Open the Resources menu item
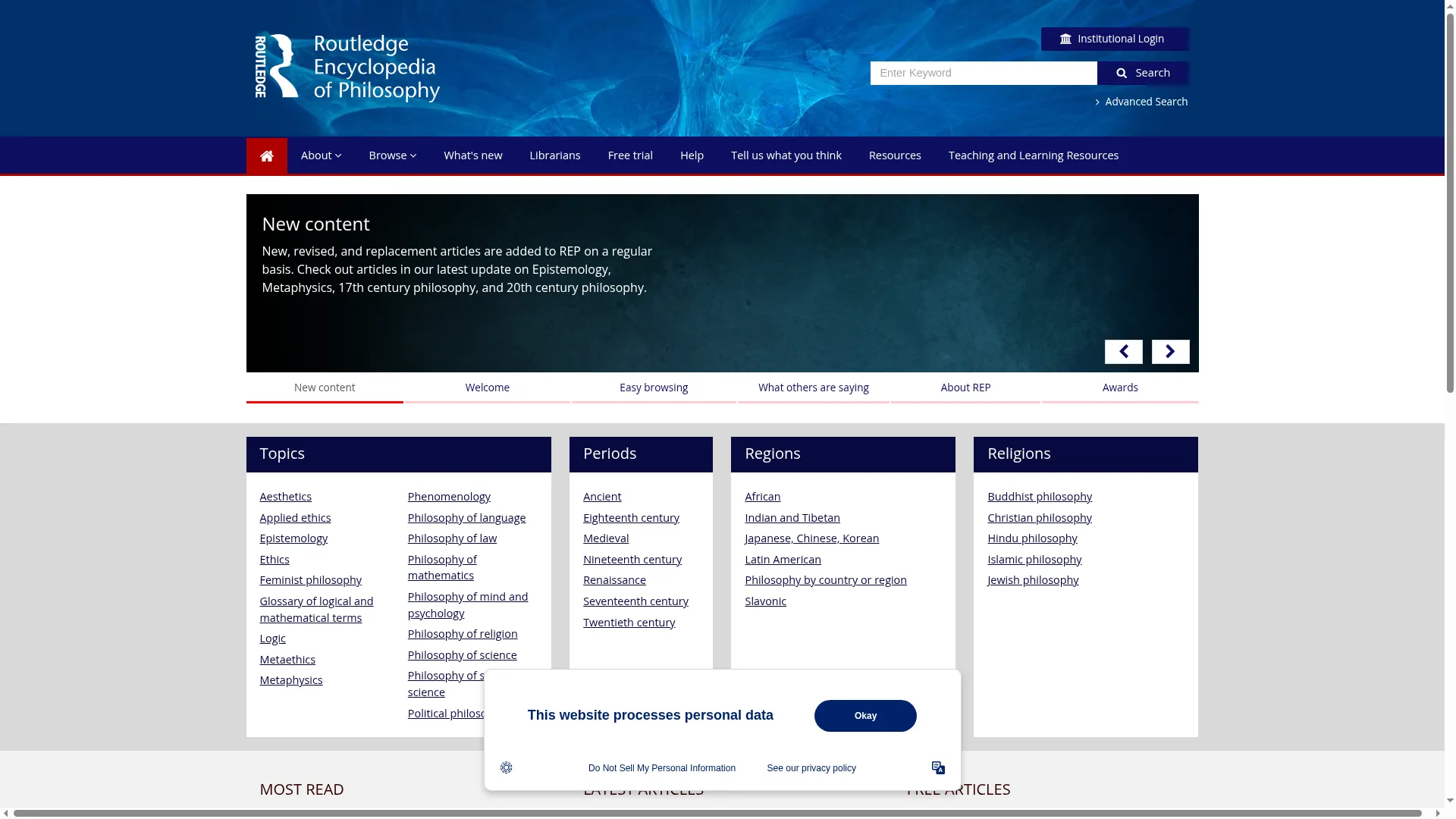Viewport: 1456px width, 819px height. 895,155
